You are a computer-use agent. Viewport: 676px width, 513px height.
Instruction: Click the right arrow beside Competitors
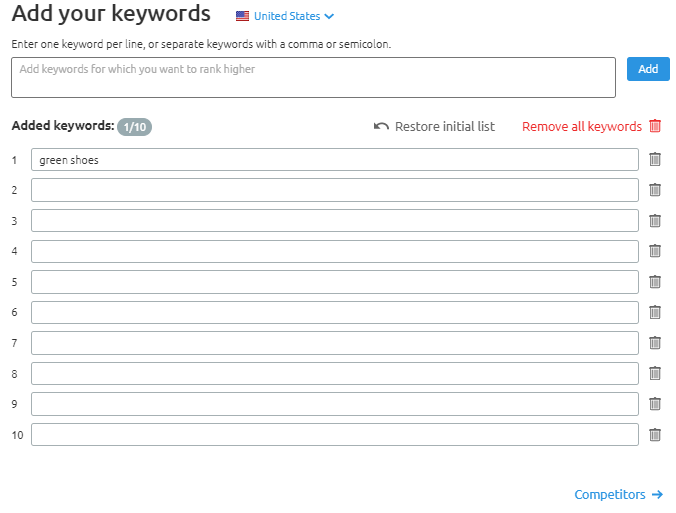657,494
